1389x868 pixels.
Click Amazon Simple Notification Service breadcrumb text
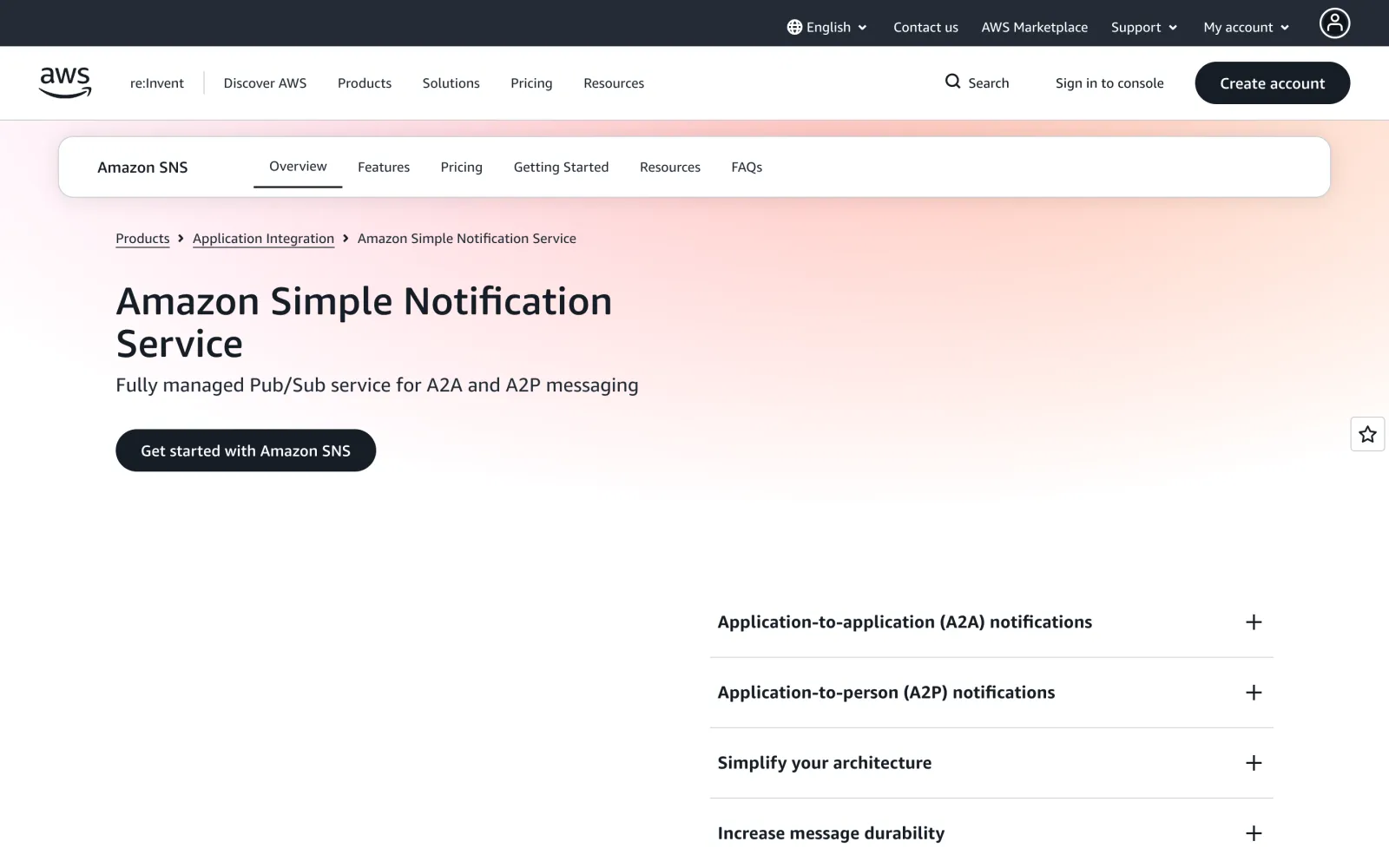[467, 239]
